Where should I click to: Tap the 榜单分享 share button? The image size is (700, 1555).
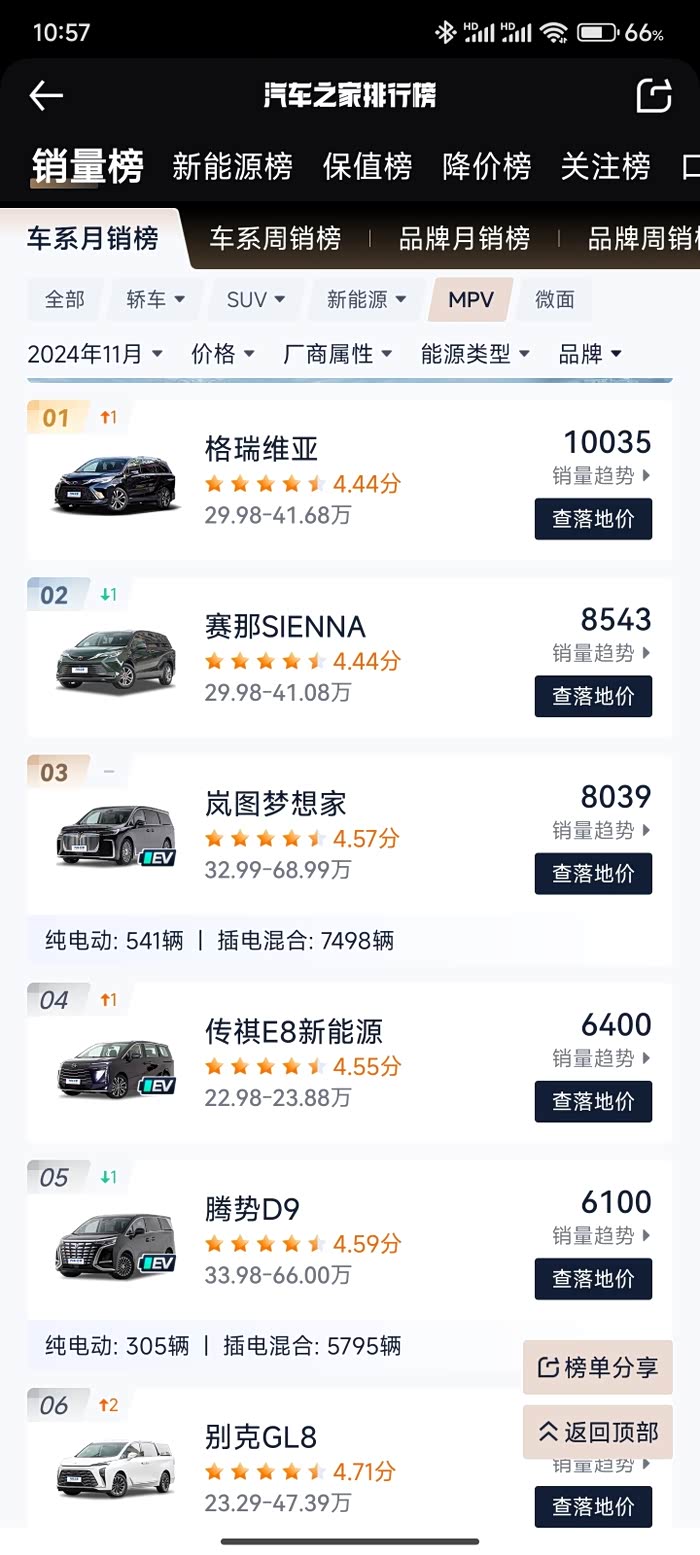tap(598, 1368)
